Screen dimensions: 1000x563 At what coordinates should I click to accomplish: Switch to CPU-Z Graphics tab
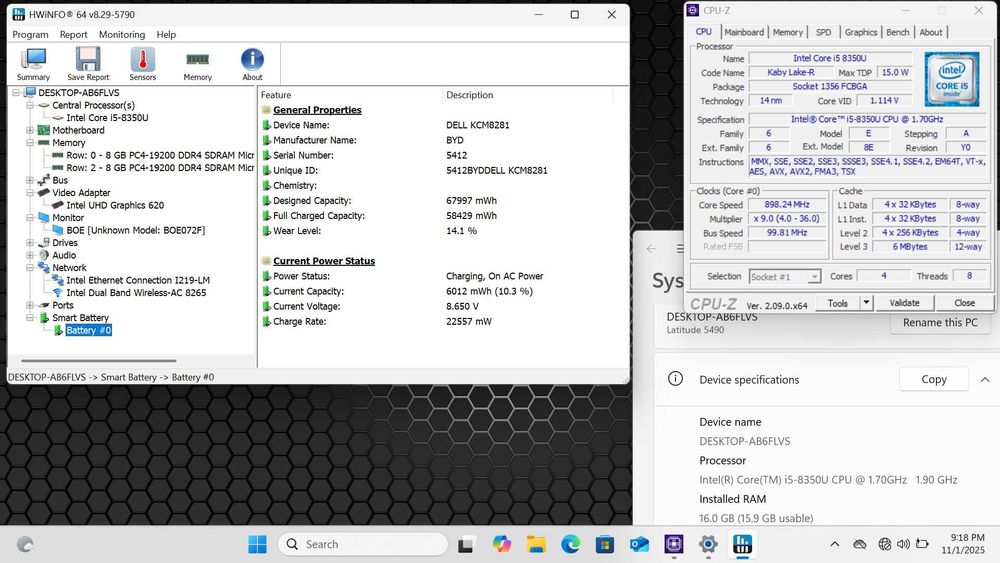click(860, 32)
